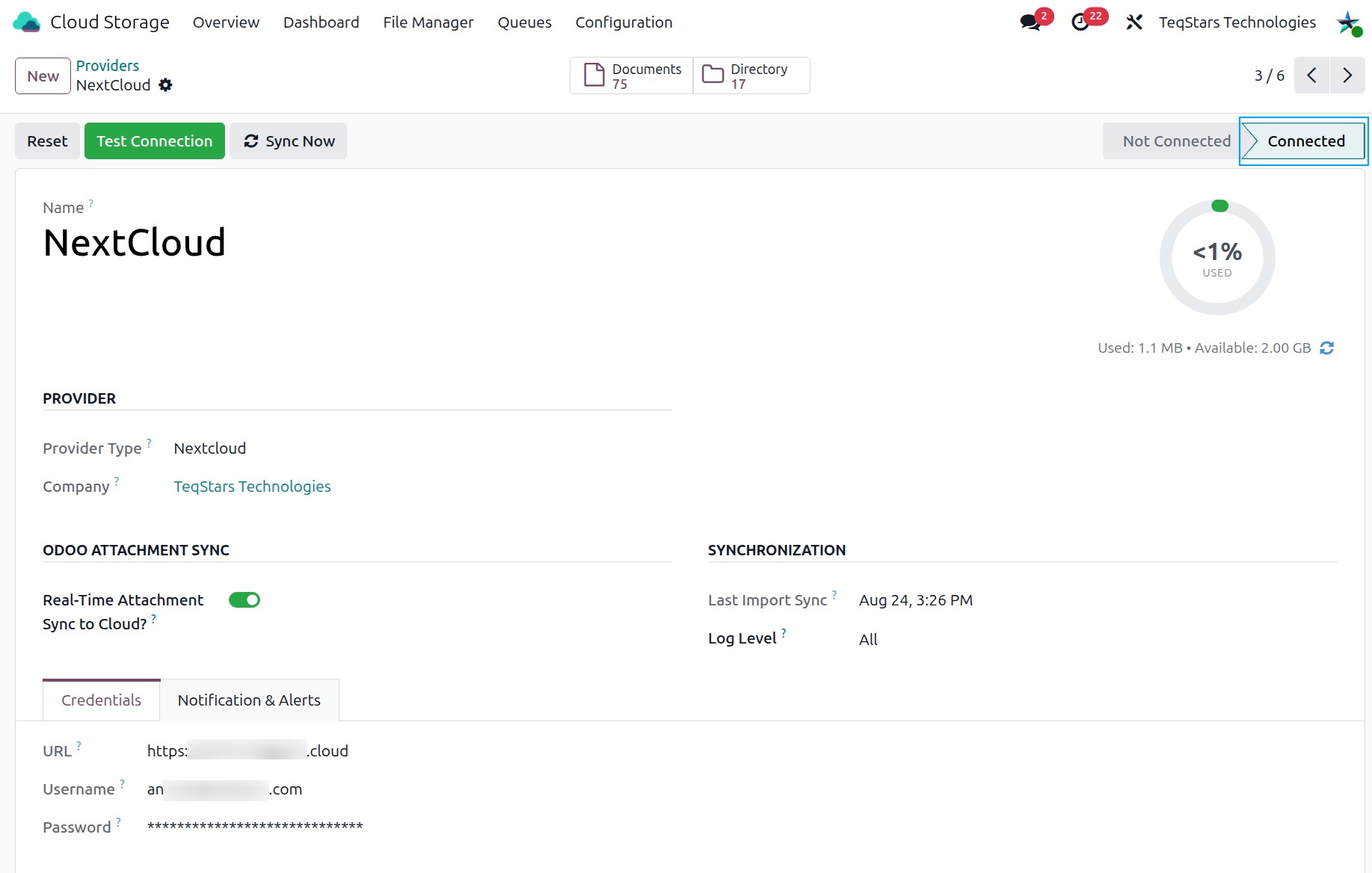Select the Not Connected status stage
This screenshot has height=873, width=1372.
1172,141
